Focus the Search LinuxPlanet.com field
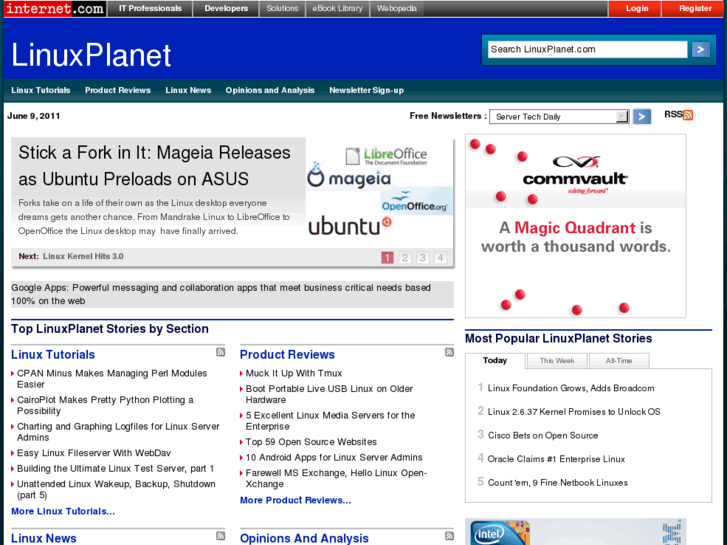This screenshot has height=545, width=727. click(587, 49)
